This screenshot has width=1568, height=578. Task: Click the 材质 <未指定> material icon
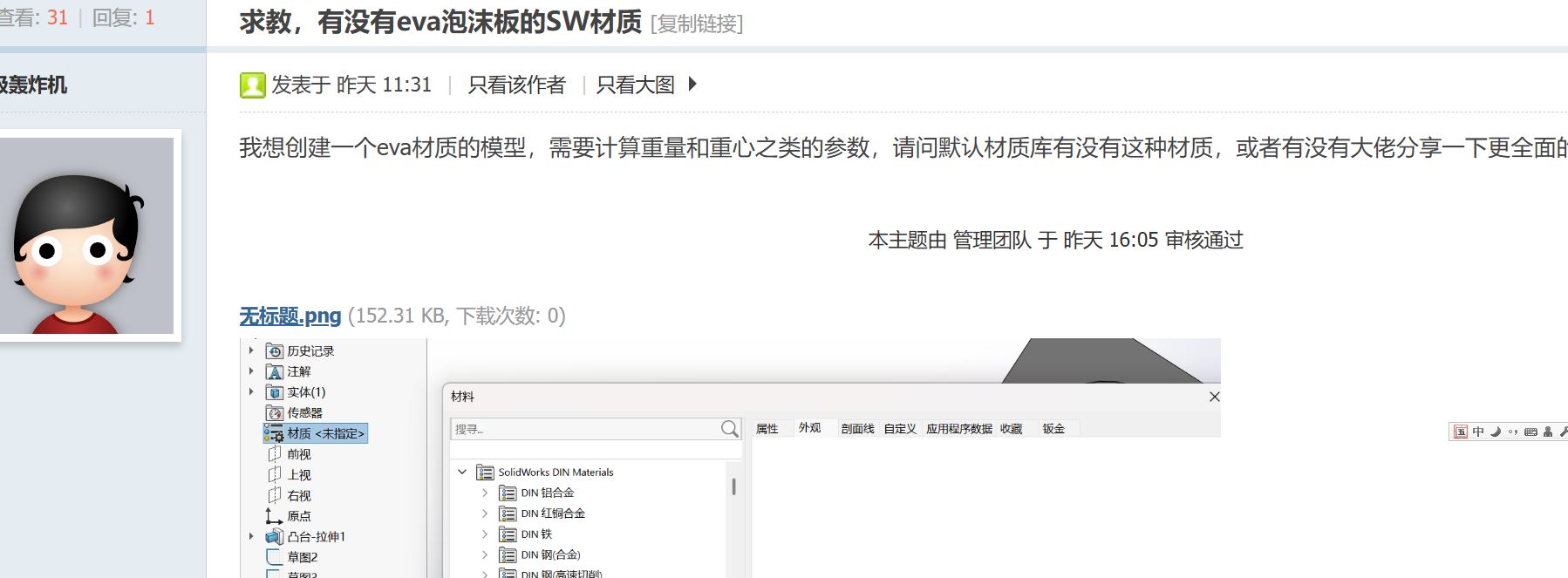[x=274, y=434]
